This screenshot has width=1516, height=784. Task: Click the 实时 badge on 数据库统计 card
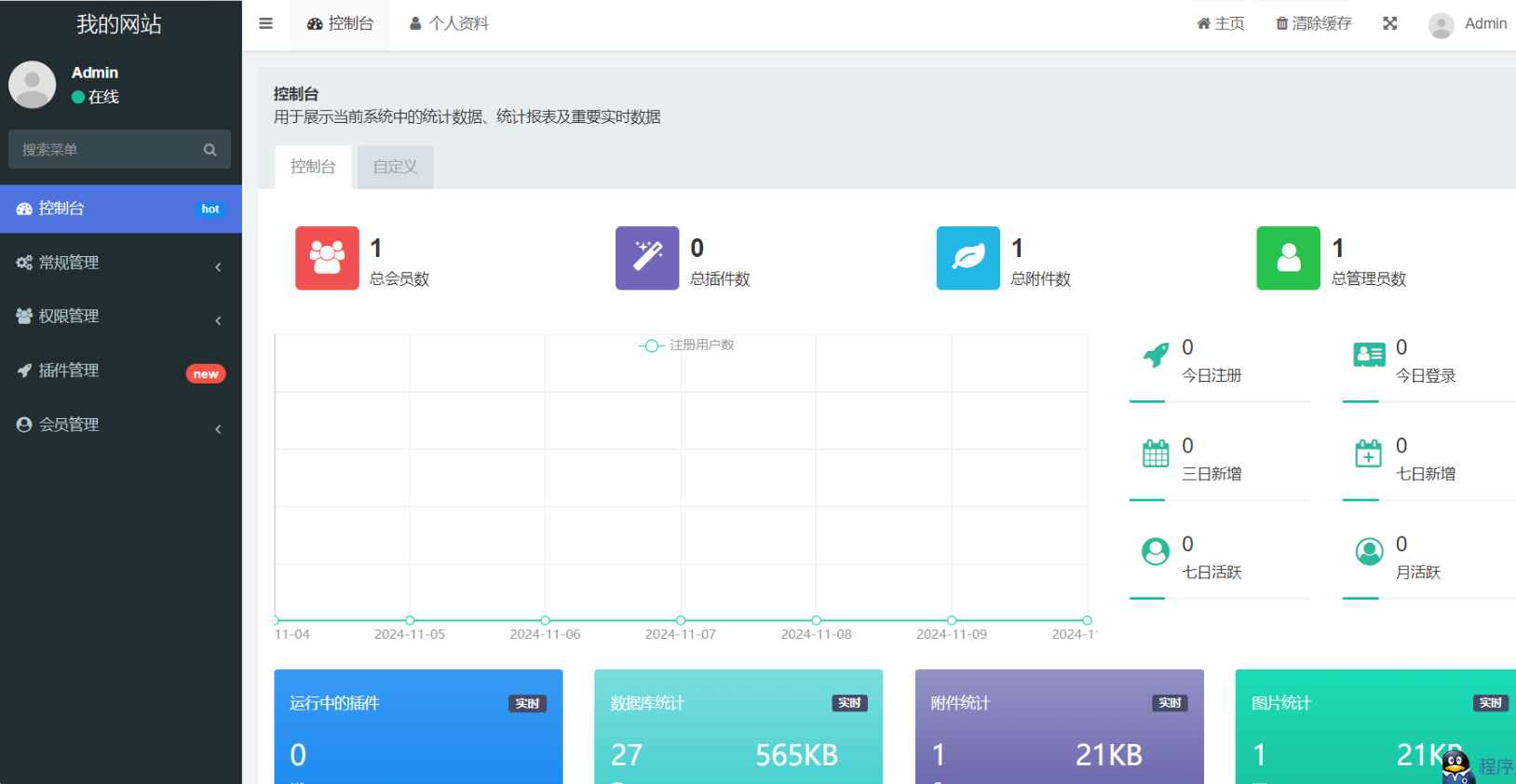pyautogui.click(x=849, y=703)
